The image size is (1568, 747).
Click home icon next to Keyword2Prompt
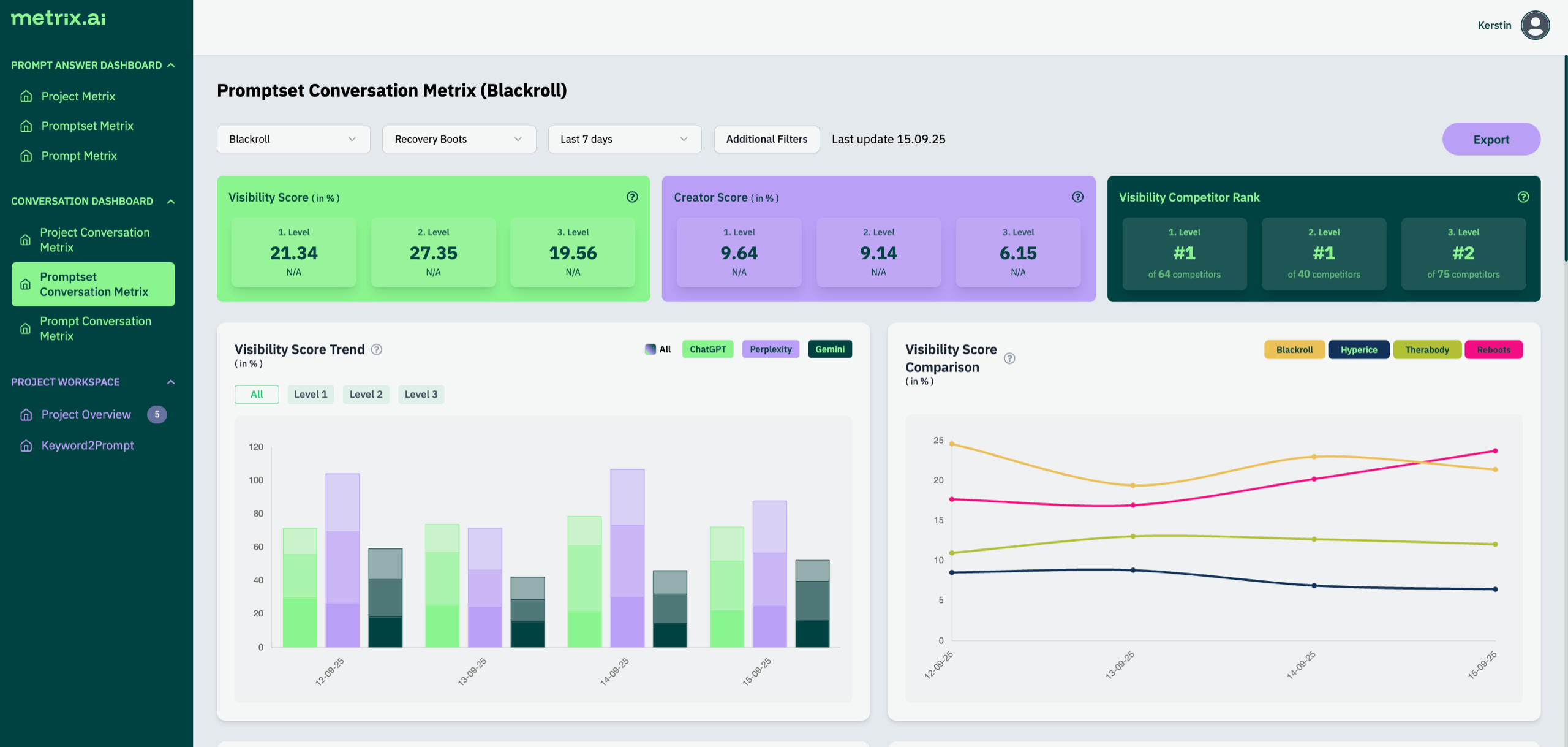coord(26,446)
